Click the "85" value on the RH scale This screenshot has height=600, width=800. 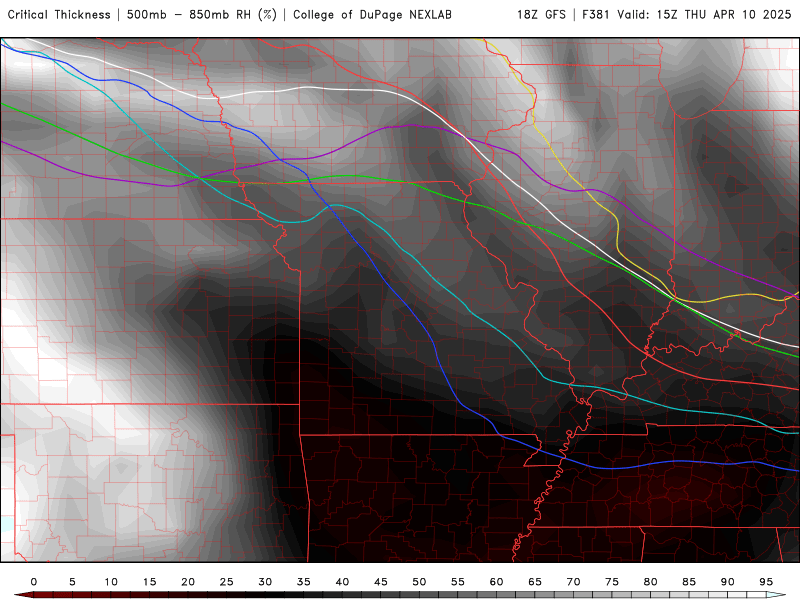point(689,582)
